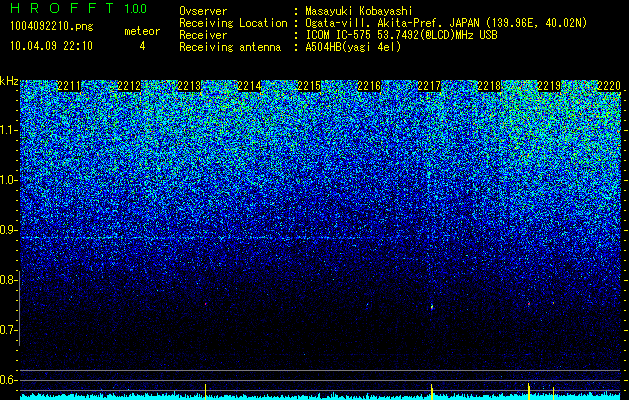Click the 1.1 kHz axis label
The width and height of the screenshot is (629, 400).
pyautogui.click(x=7, y=130)
